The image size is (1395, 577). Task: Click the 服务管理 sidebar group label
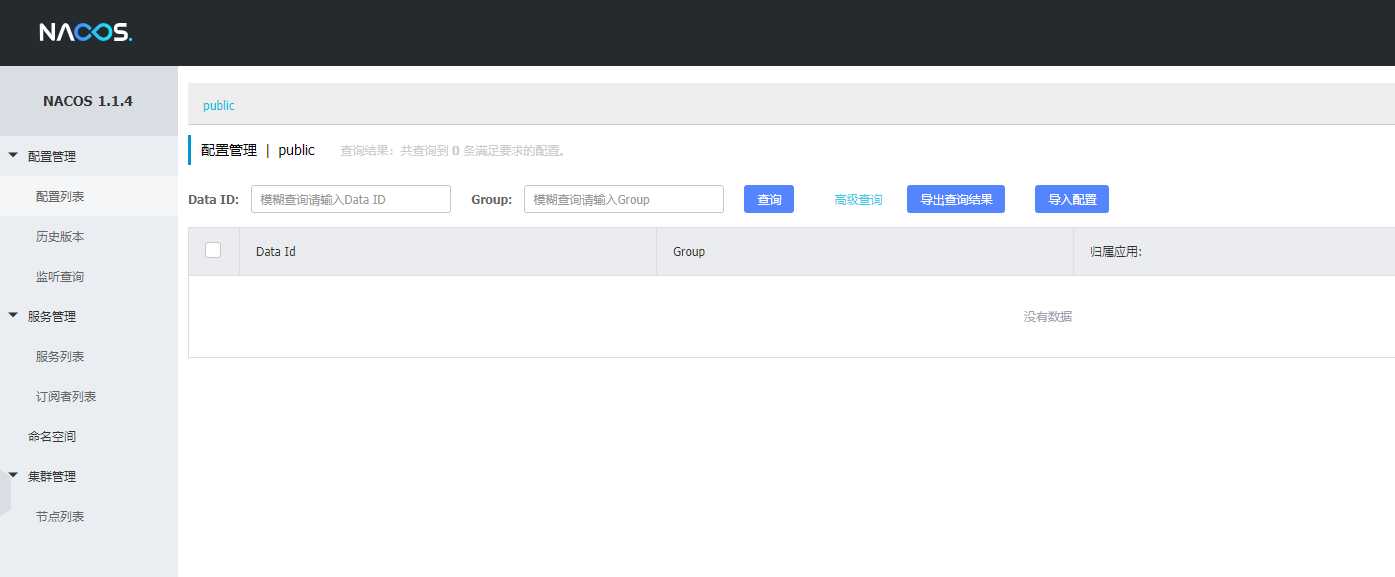(52, 316)
